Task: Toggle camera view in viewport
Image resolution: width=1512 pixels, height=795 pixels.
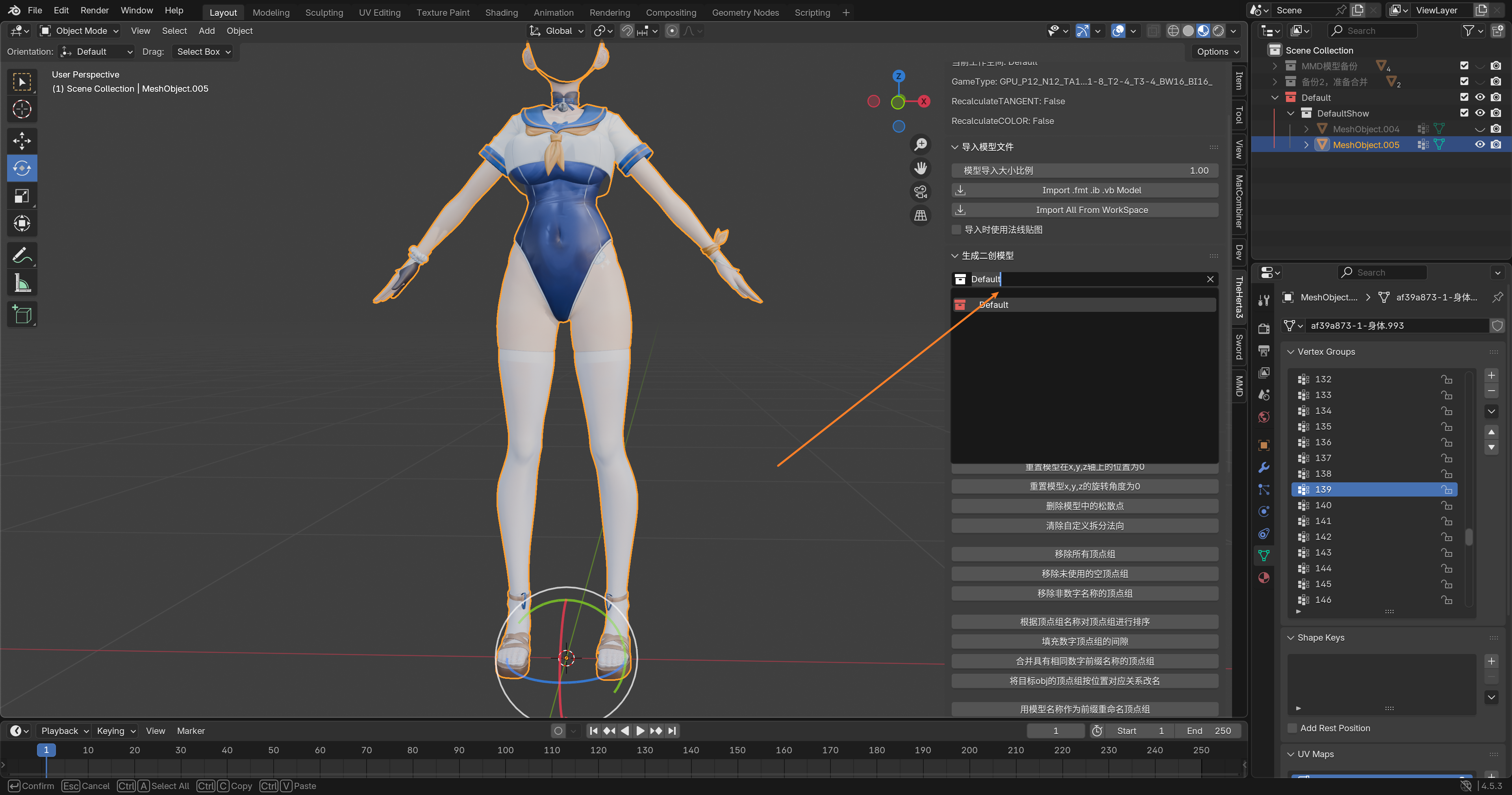Action: click(x=920, y=191)
